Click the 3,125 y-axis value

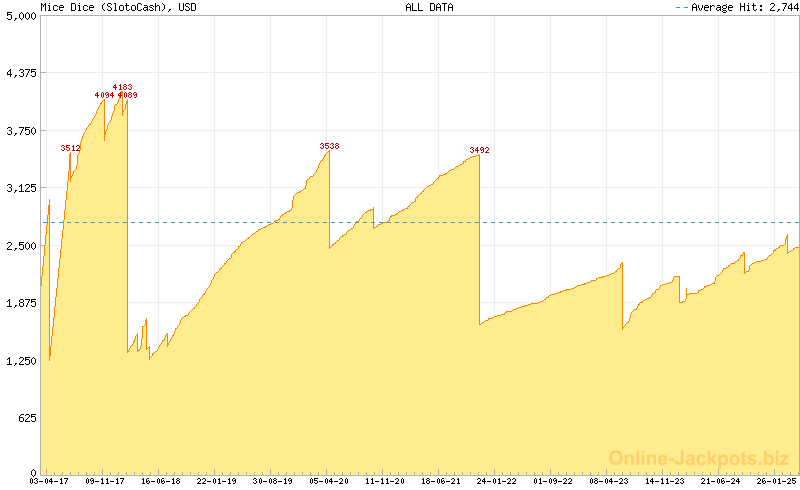click(20, 188)
